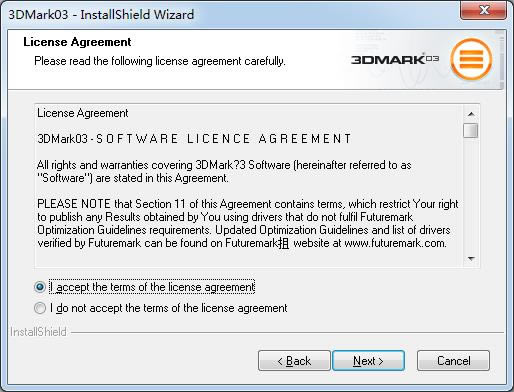Click the InstallShield label at bottom left
Viewport: 514px width, 392px height.
click(38, 332)
